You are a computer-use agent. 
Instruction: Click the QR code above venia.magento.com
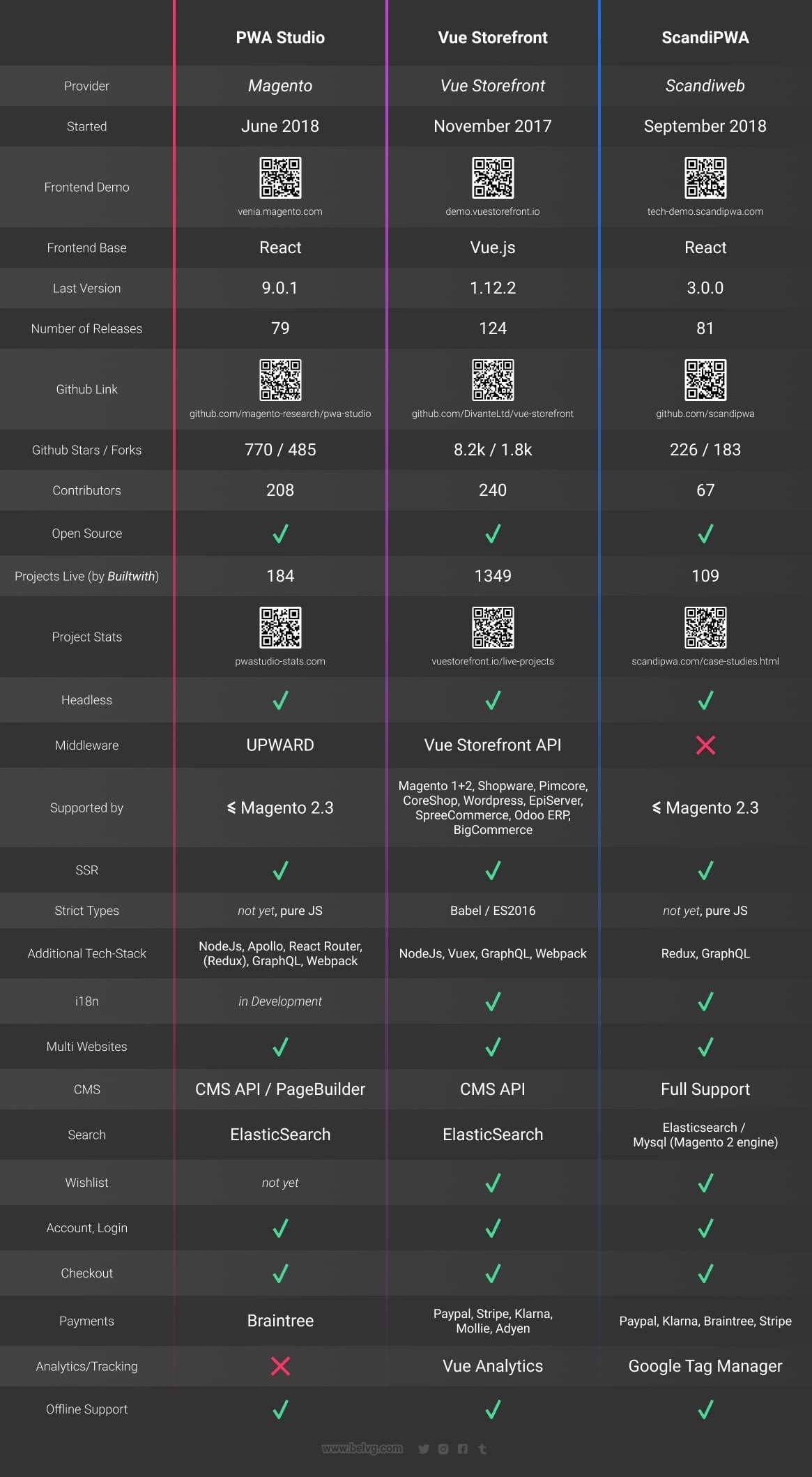(x=280, y=178)
